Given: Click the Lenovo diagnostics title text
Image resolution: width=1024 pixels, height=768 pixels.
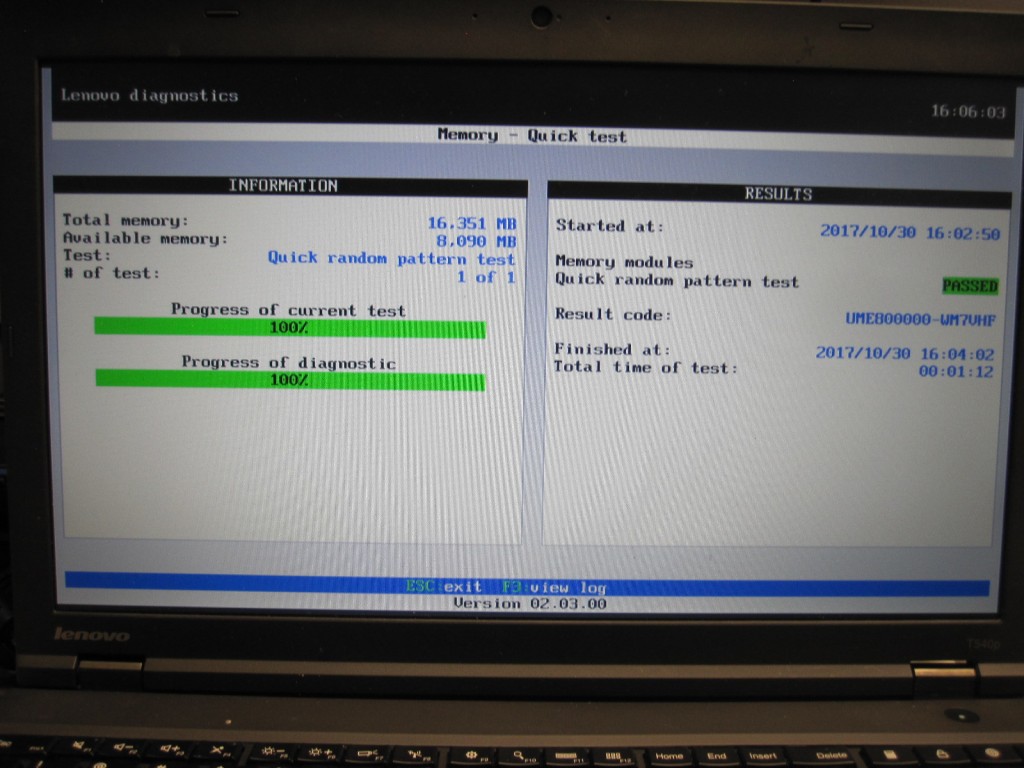Looking at the screenshot, I should click(150, 95).
